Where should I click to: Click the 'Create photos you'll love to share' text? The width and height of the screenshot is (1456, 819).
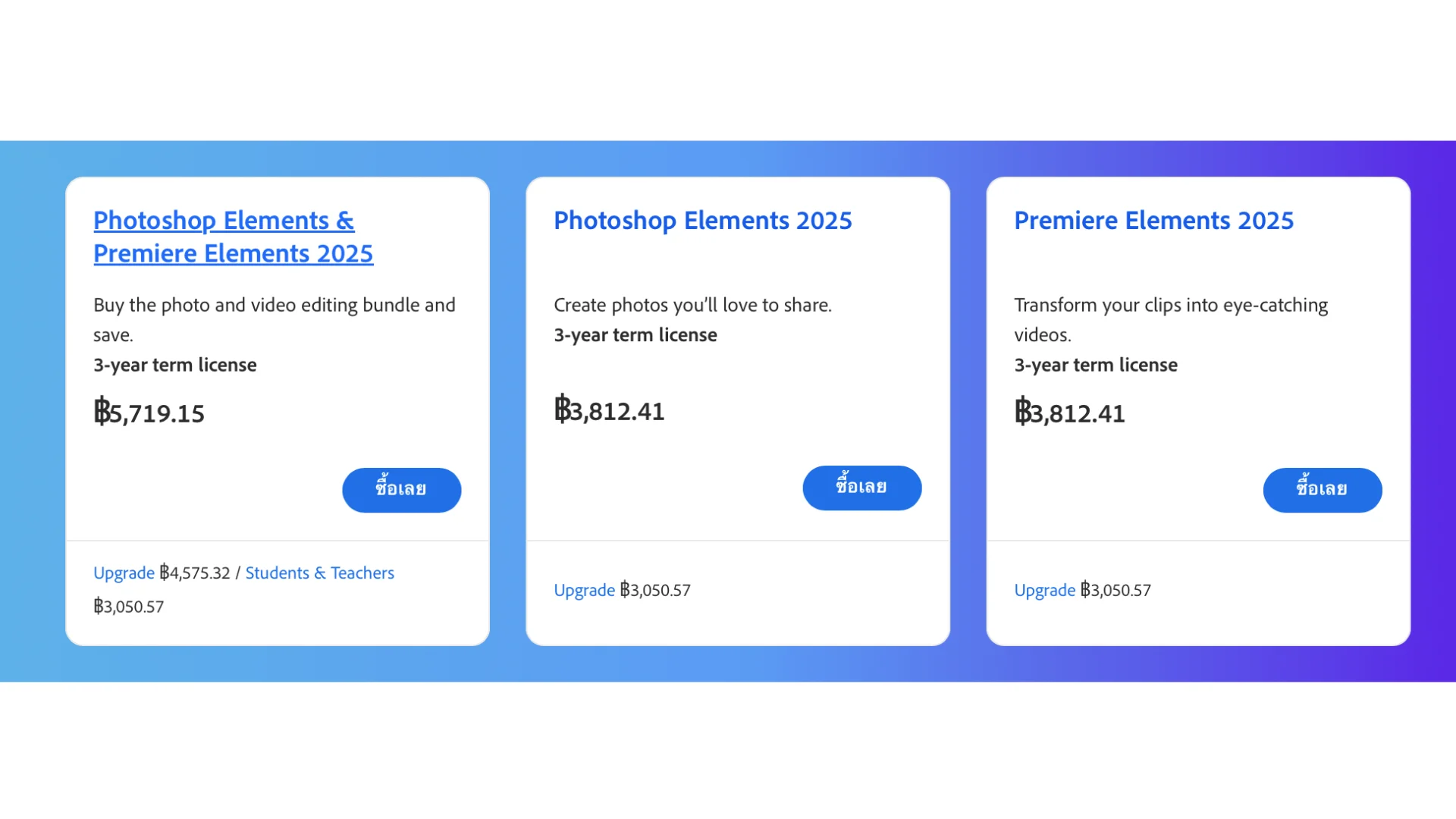tap(692, 305)
